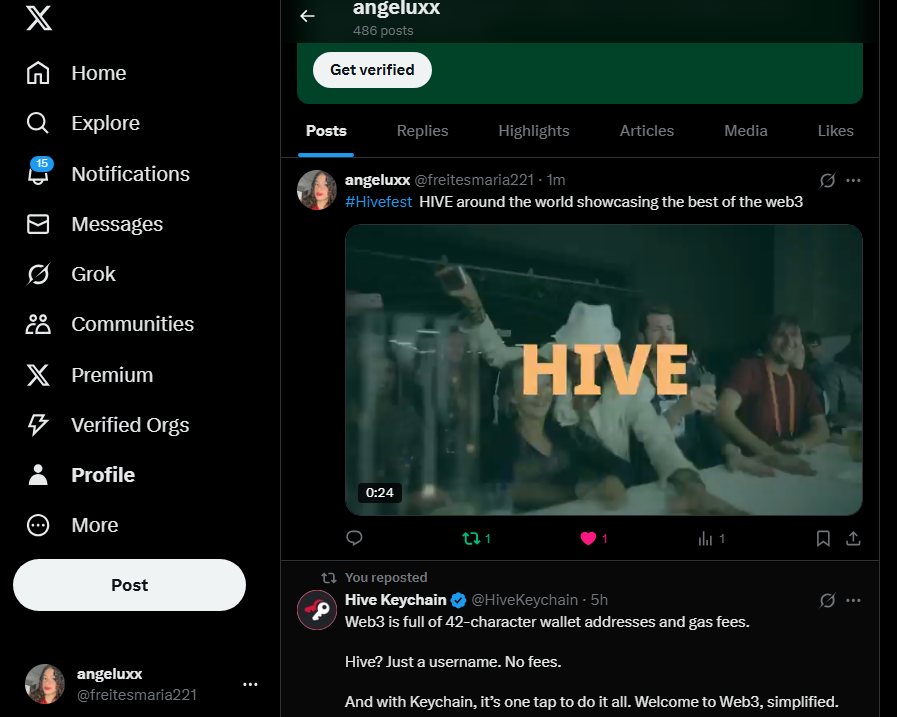
Task: Click angeluxx avatar on the Hivefest post
Action: [317, 190]
